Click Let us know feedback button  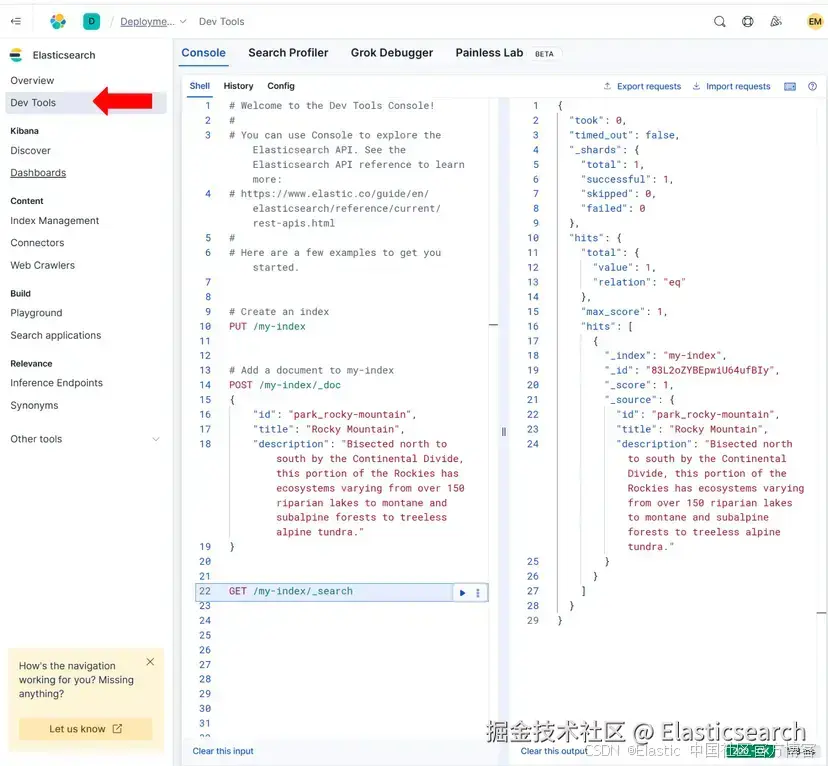pos(86,729)
